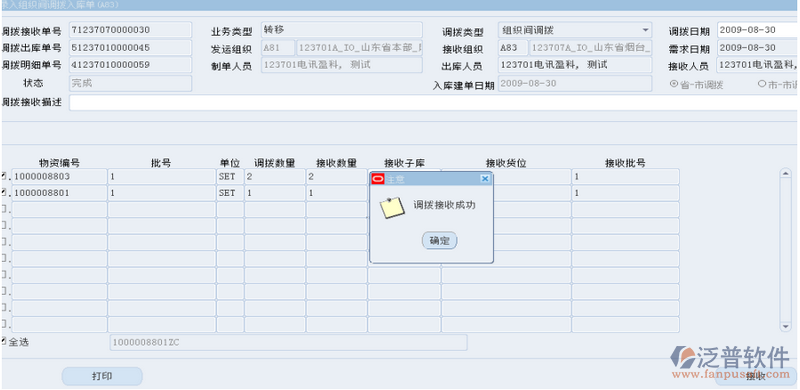Click the 调拨日期 field 2009-08-30
Image resolution: width=800 pixels, height=390 pixels.
click(758, 30)
